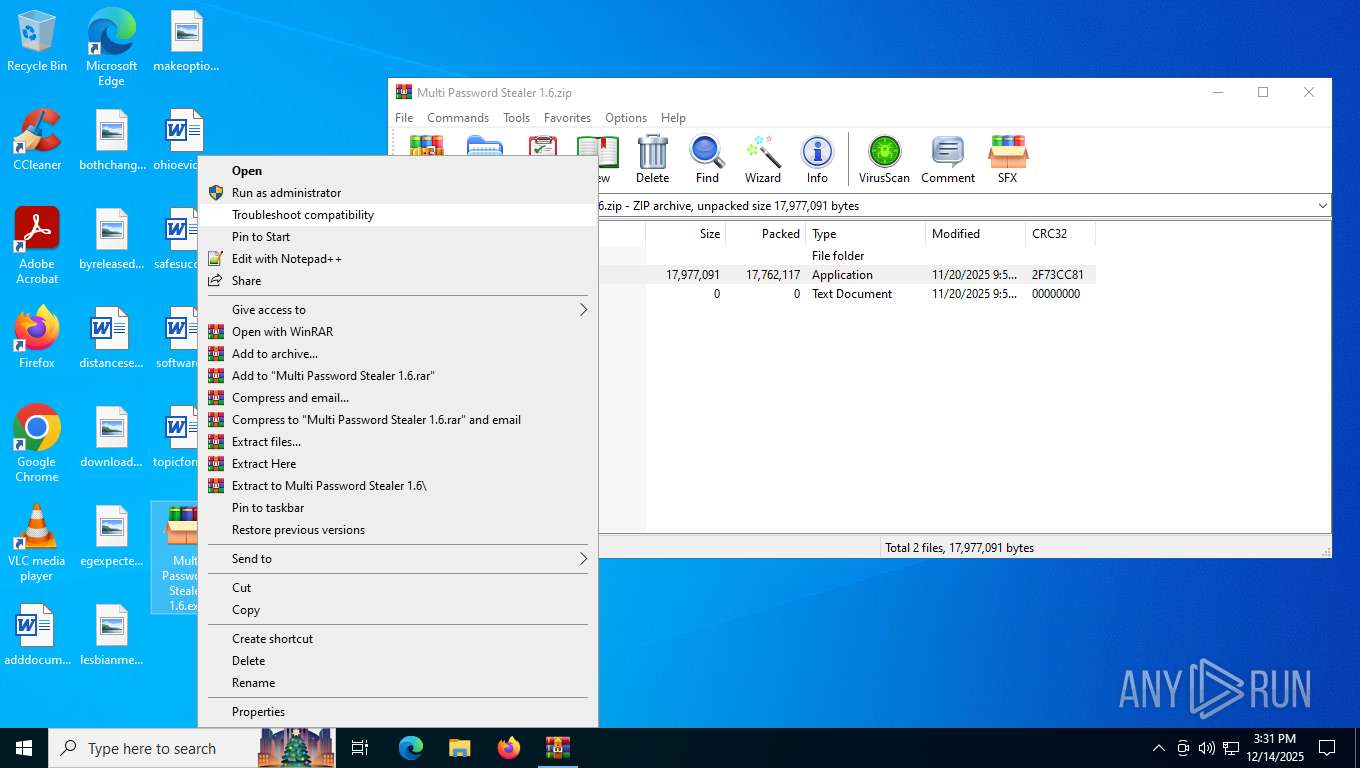Screen dimensions: 1360x768
Task: Create an SFX self-extracting archive
Action: coord(1007,160)
